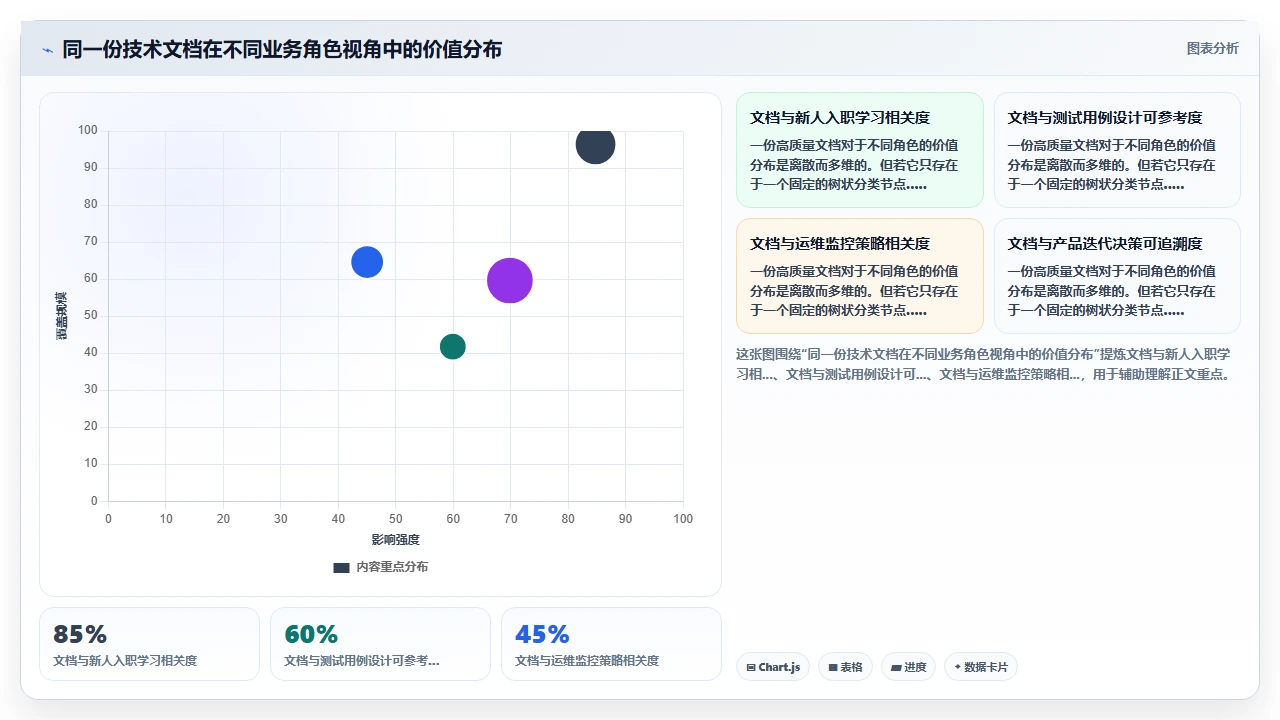The height and width of the screenshot is (720, 1280).
Task: Click the 影响强度 x-axis label
Action: tap(395, 539)
